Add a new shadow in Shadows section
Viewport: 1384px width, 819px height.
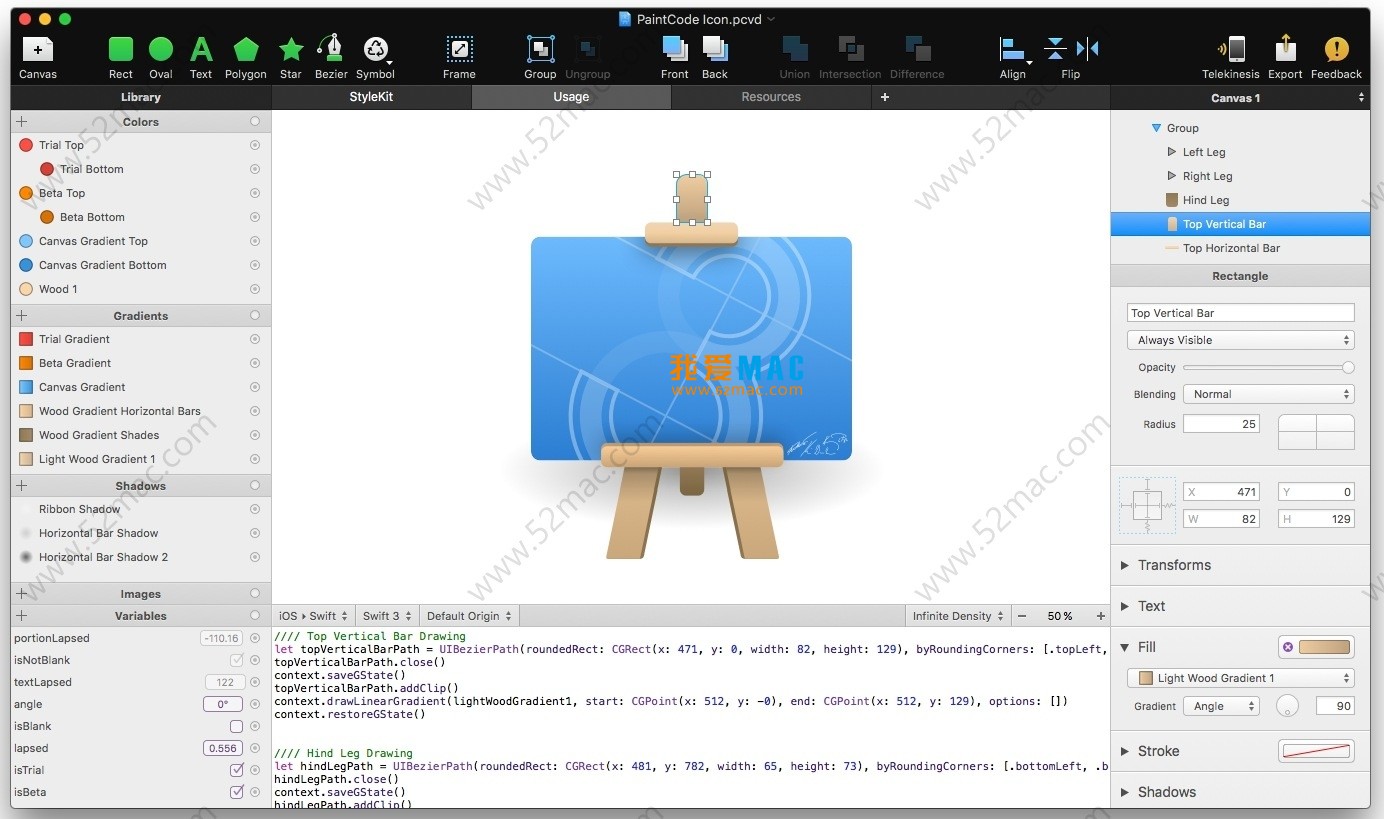(22, 485)
